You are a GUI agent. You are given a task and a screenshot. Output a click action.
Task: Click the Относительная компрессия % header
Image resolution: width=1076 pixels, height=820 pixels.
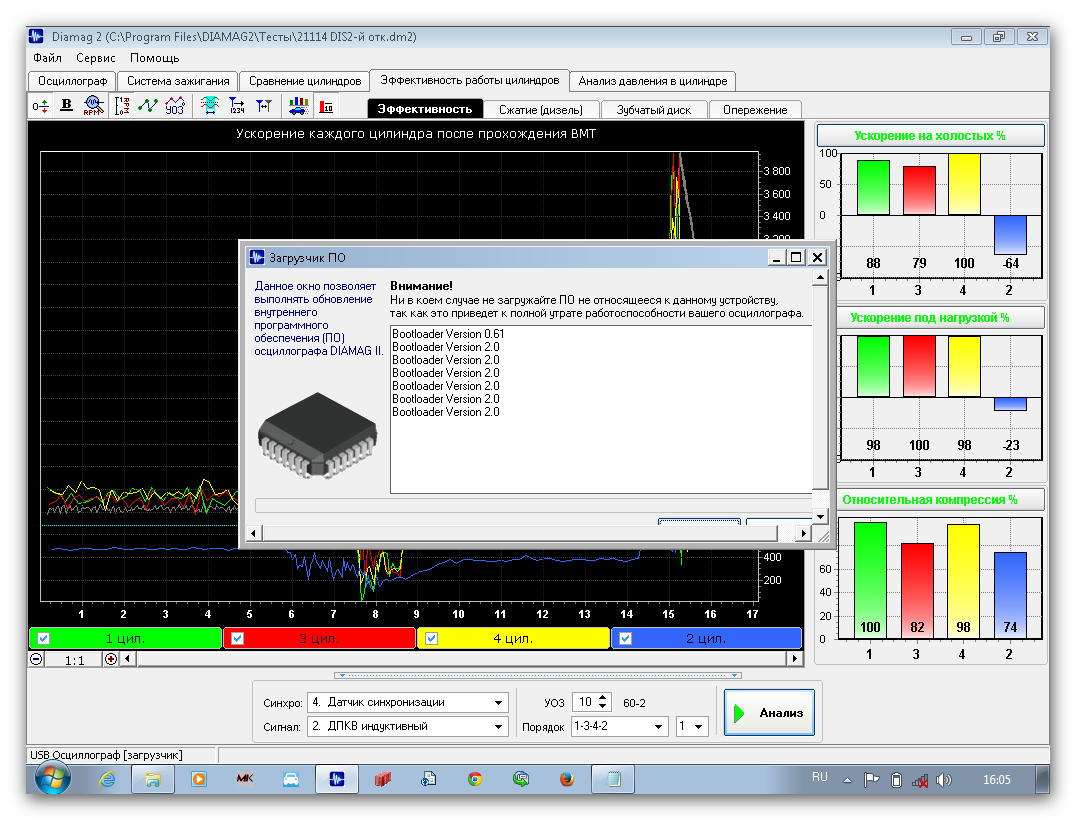[940, 500]
